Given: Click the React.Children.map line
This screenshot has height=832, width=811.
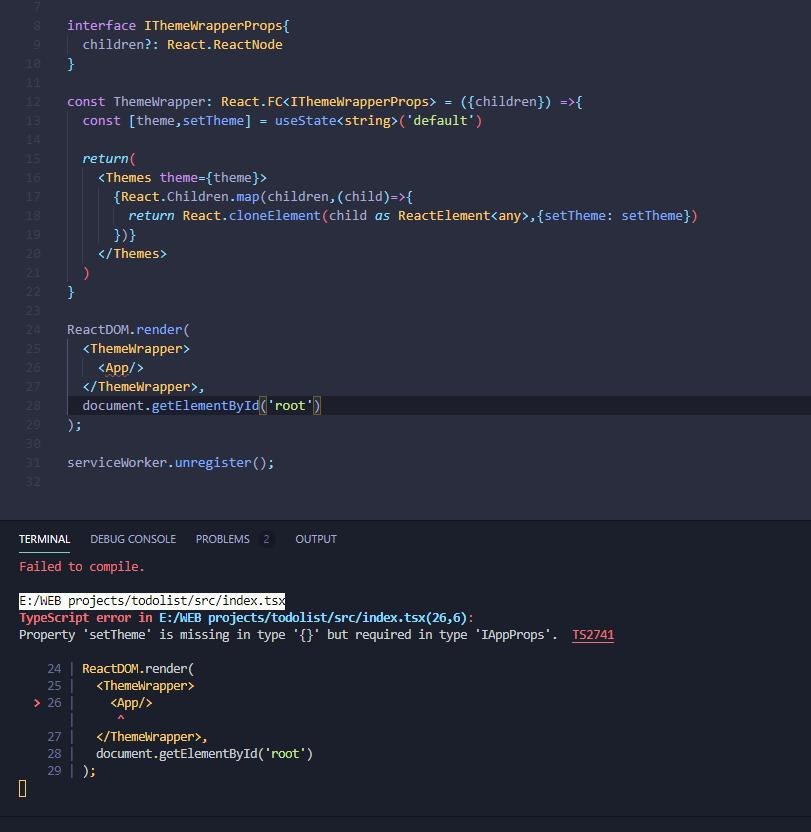Looking at the screenshot, I should [x=263, y=197].
